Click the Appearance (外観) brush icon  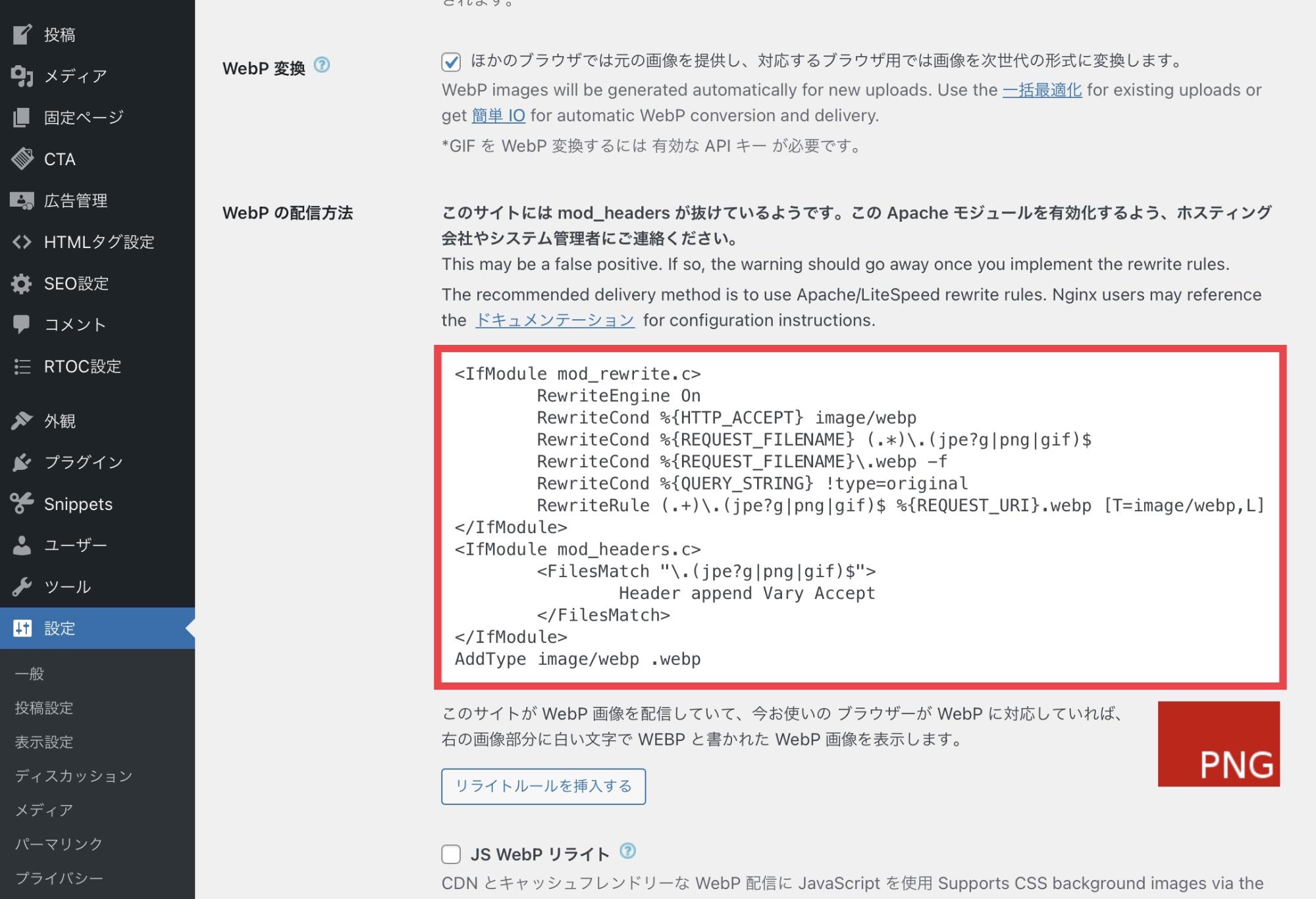[22, 421]
